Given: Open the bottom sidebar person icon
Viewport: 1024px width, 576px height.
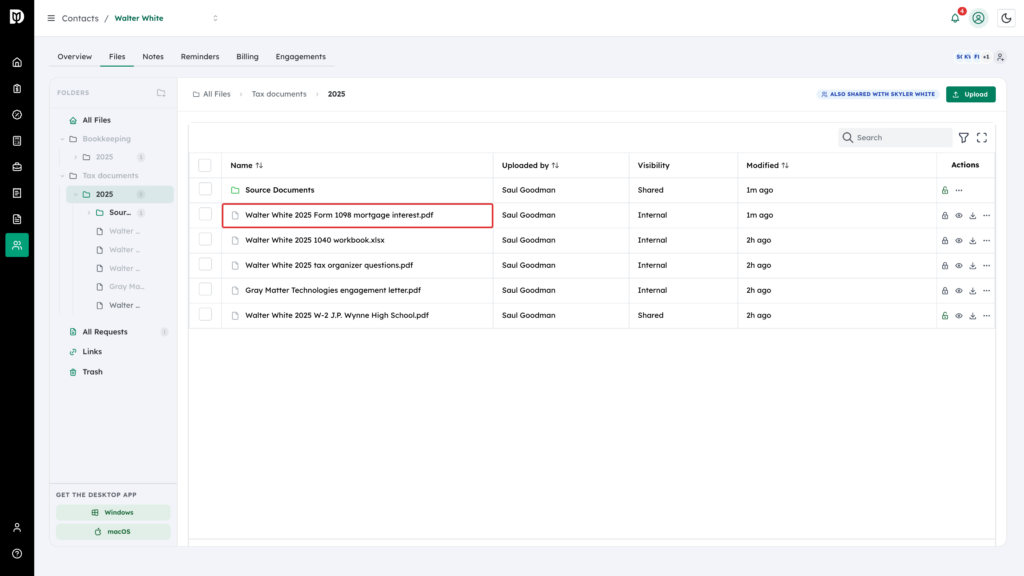Looking at the screenshot, I should coord(17,527).
